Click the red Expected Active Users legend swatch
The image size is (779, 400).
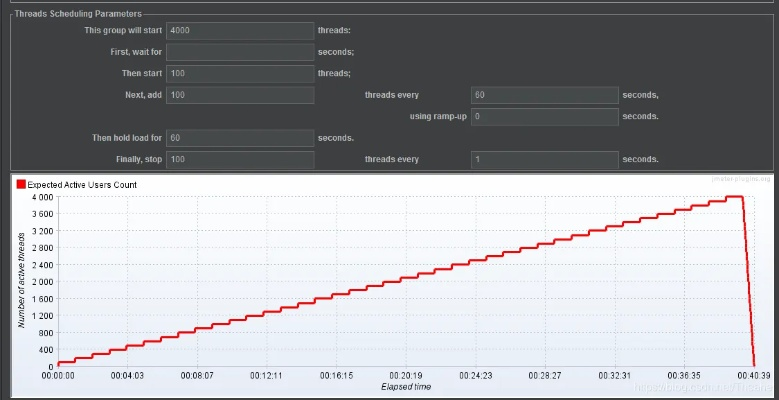point(21,185)
